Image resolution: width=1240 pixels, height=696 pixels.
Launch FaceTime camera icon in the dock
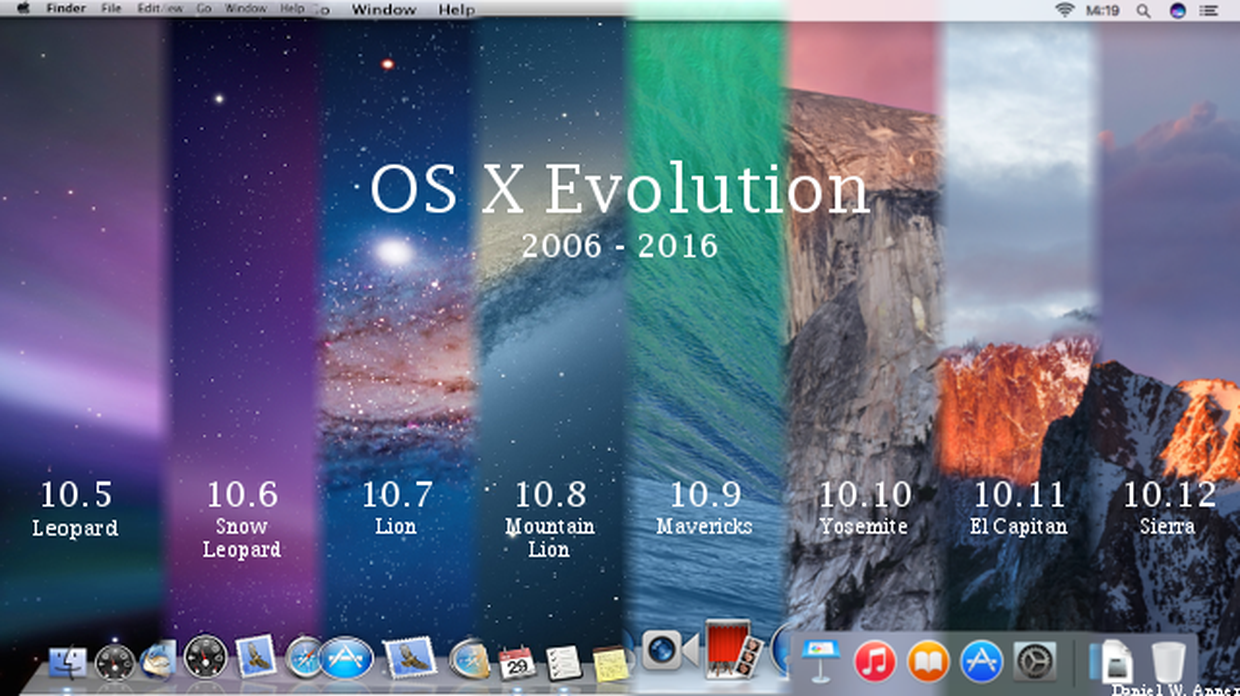pyautogui.click(x=669, y=650)
